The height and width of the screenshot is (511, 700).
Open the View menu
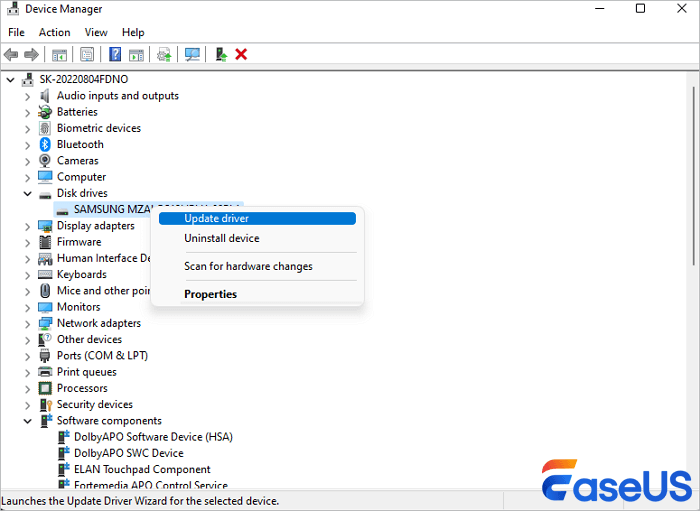(x=96, y=33)
